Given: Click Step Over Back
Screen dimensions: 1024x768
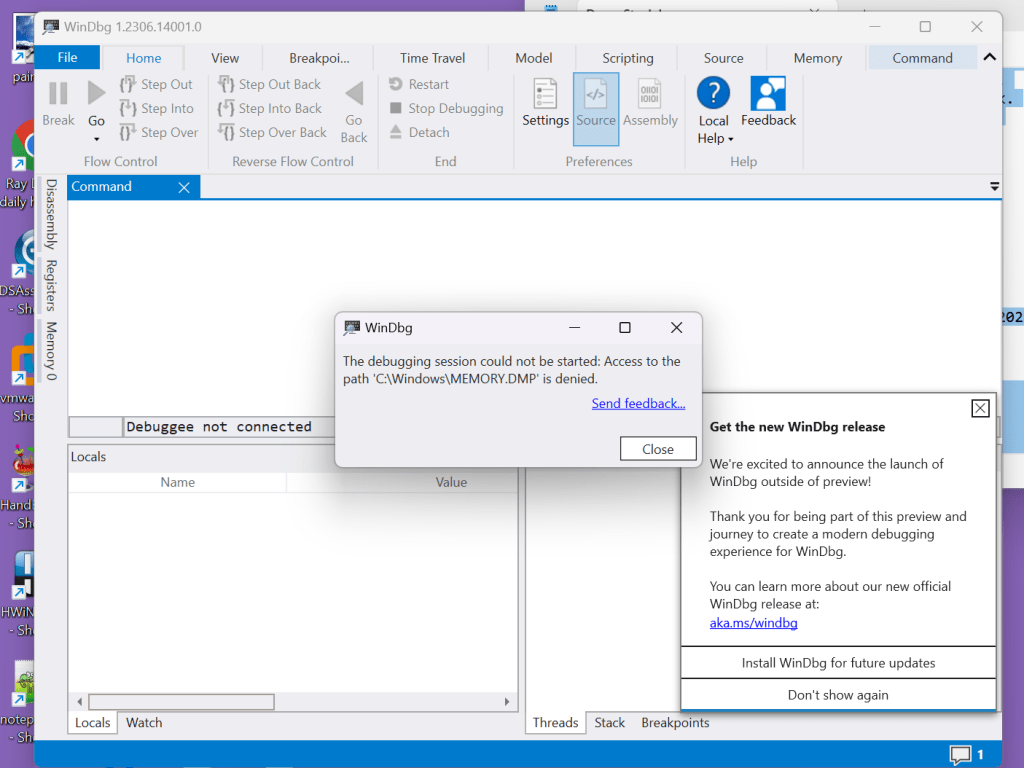Looking at the screenshot, I should [x=272, y=133].
